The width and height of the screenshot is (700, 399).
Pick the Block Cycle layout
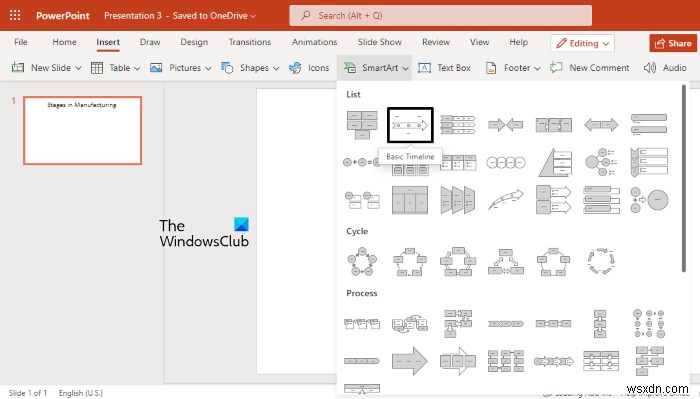pos(410,262)
